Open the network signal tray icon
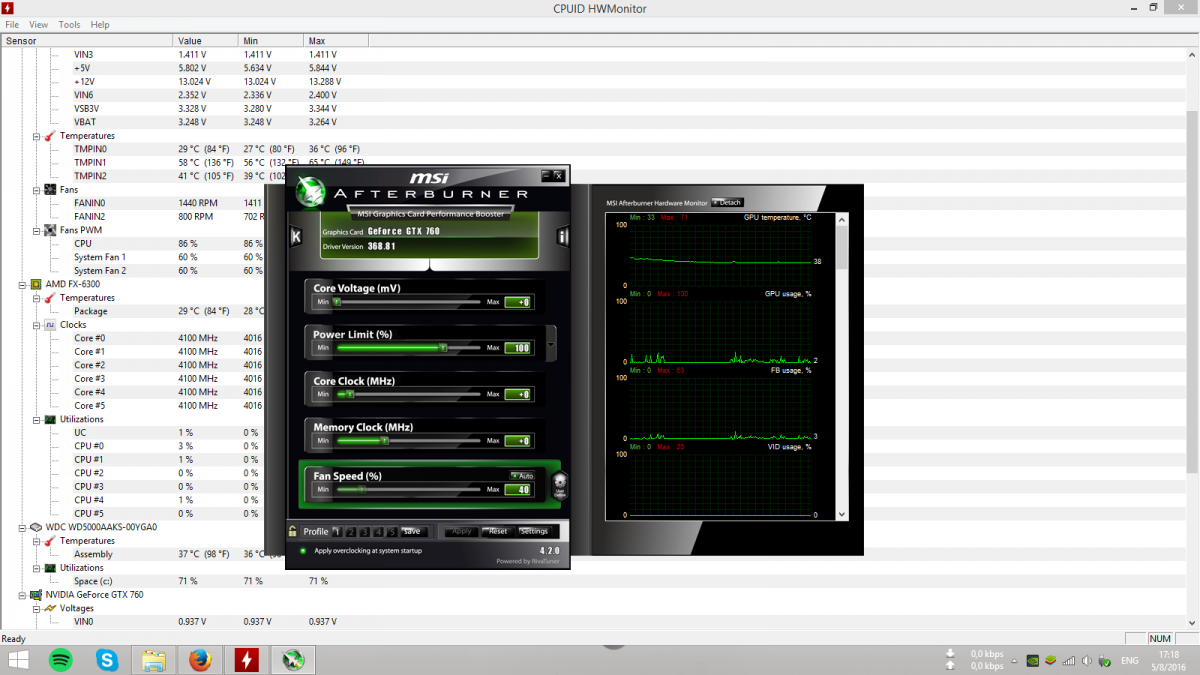 point(1068,661)
